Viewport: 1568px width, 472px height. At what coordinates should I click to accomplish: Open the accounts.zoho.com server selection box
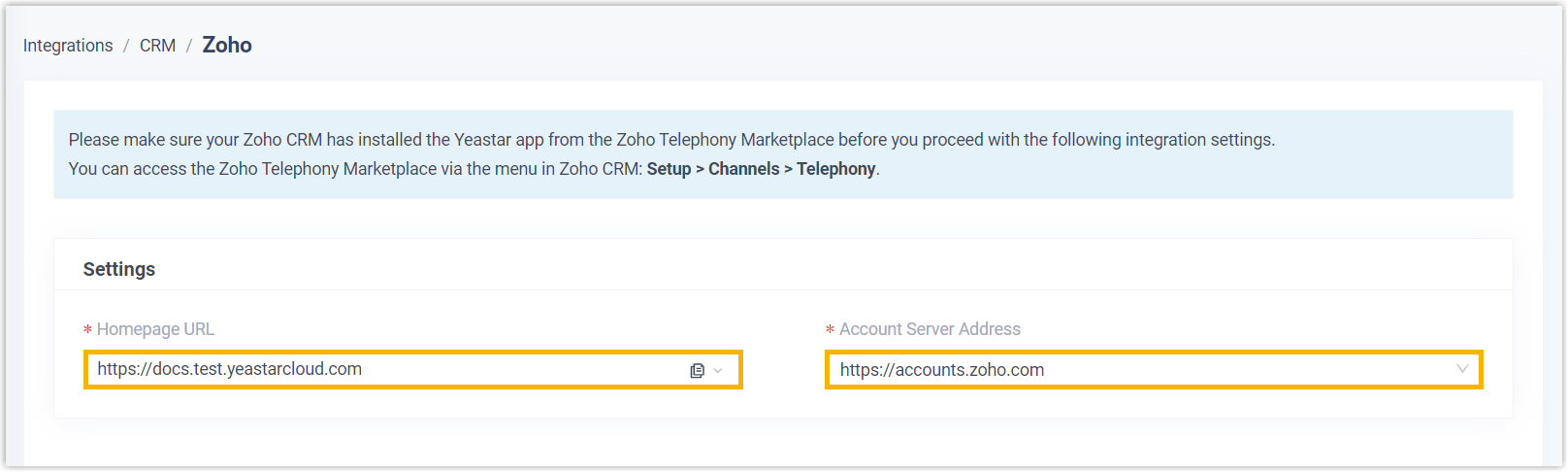pyautogui.click(x=1116, y=370)
